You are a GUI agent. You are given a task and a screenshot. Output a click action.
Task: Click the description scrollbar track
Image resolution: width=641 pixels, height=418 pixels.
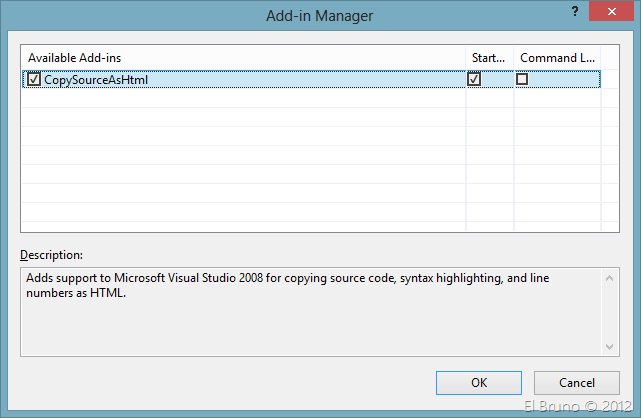(610, 310)
